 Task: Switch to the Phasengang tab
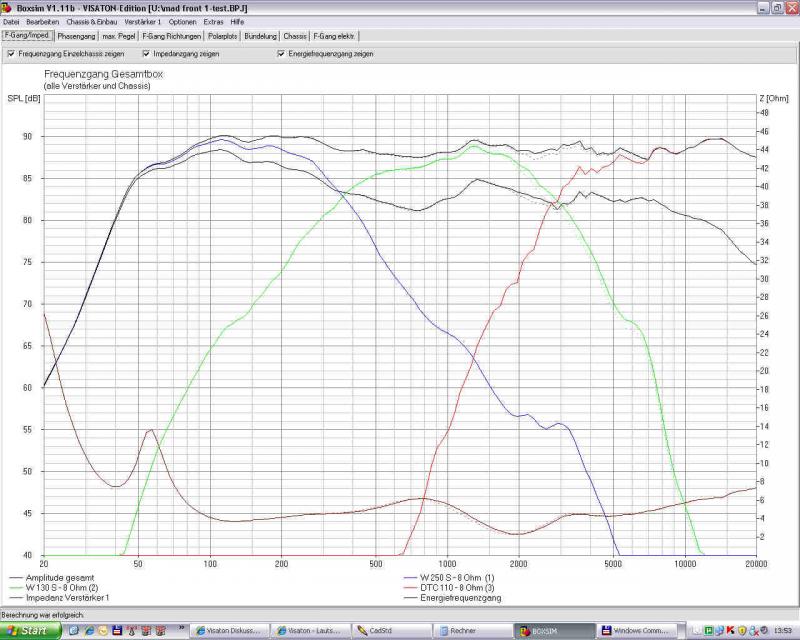[x=75, y=36]
